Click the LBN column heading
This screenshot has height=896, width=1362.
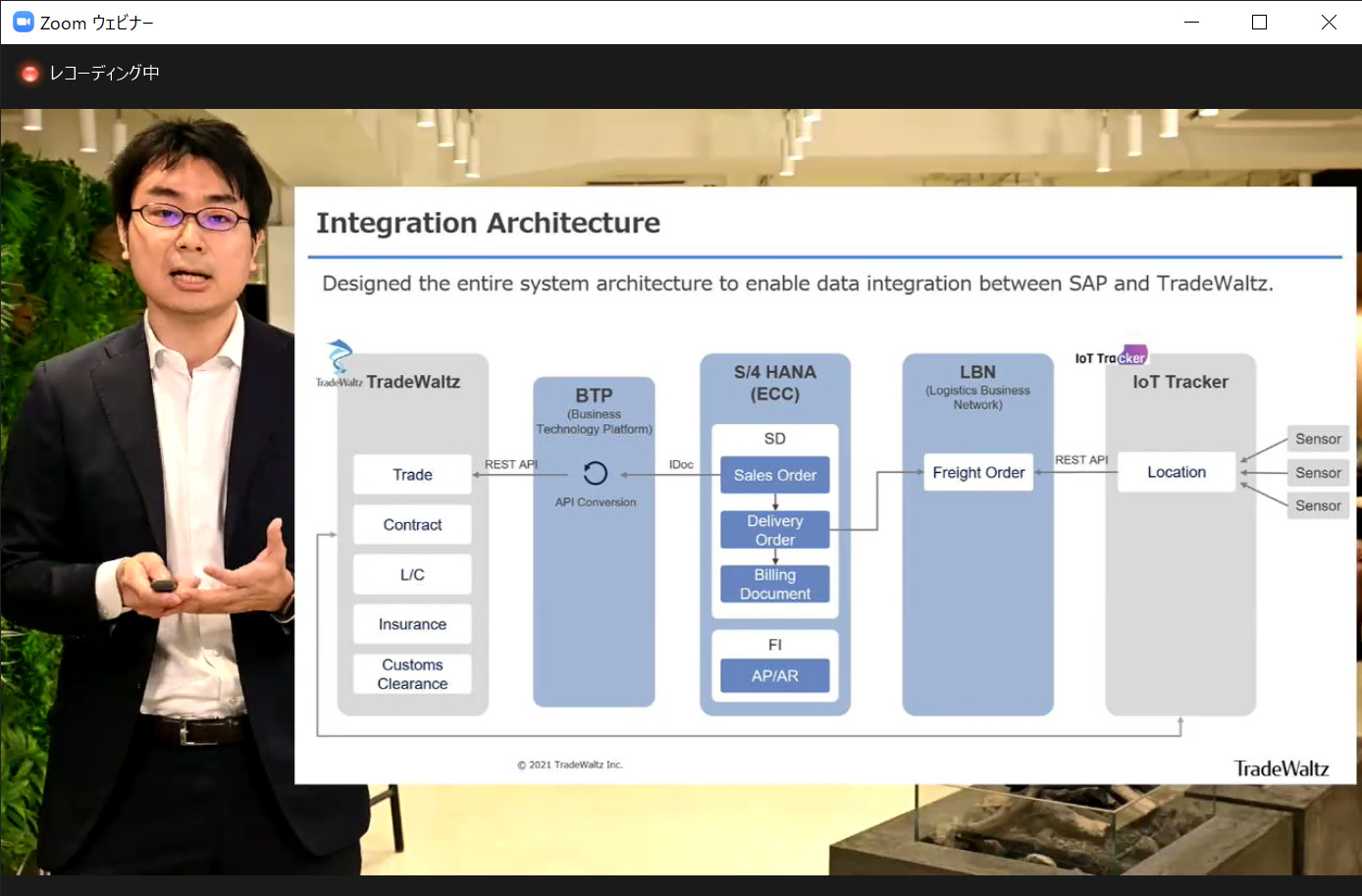(977, 372)
